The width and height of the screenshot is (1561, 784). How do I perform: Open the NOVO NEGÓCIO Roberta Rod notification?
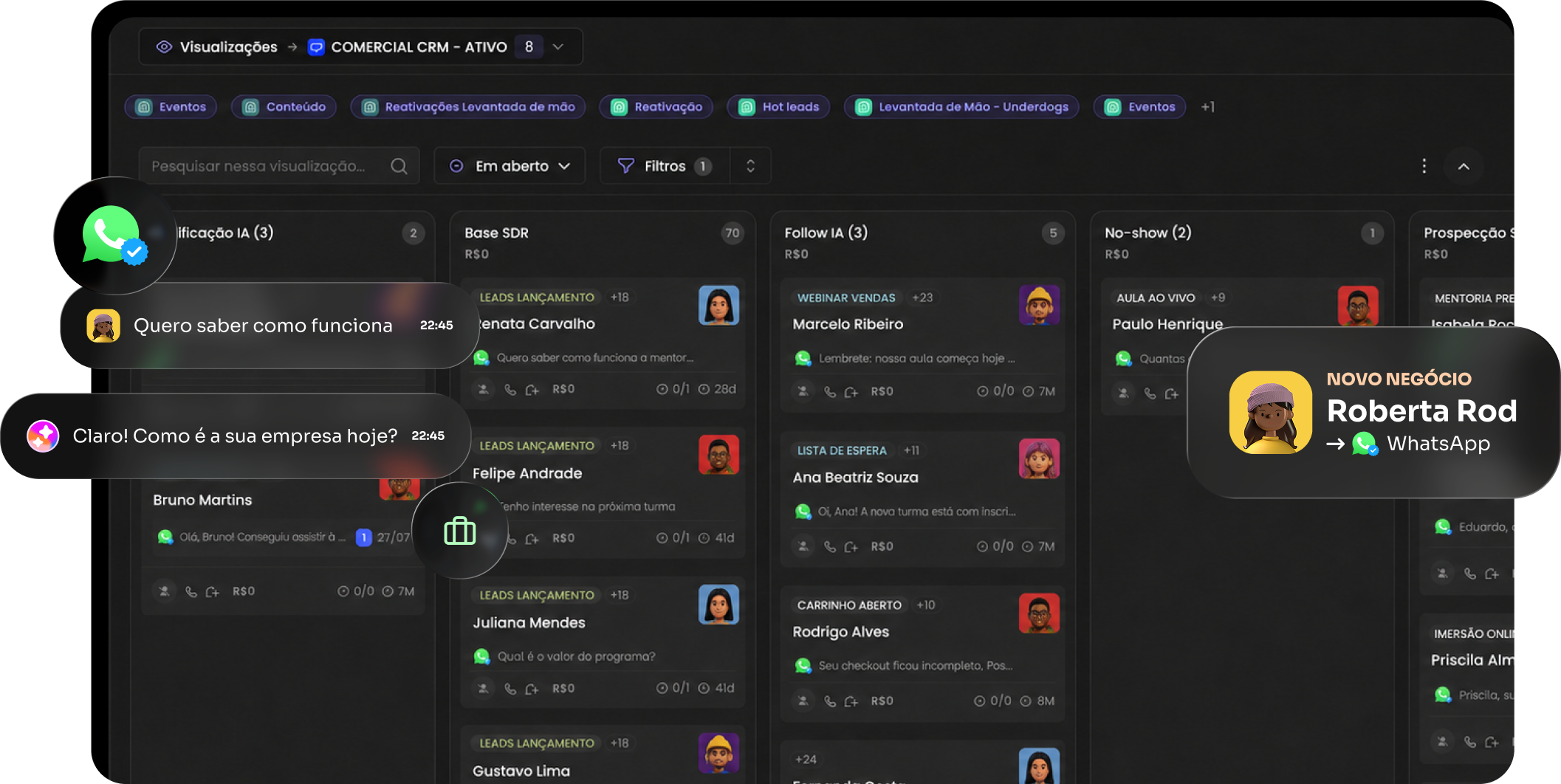tap(1373, 412)
